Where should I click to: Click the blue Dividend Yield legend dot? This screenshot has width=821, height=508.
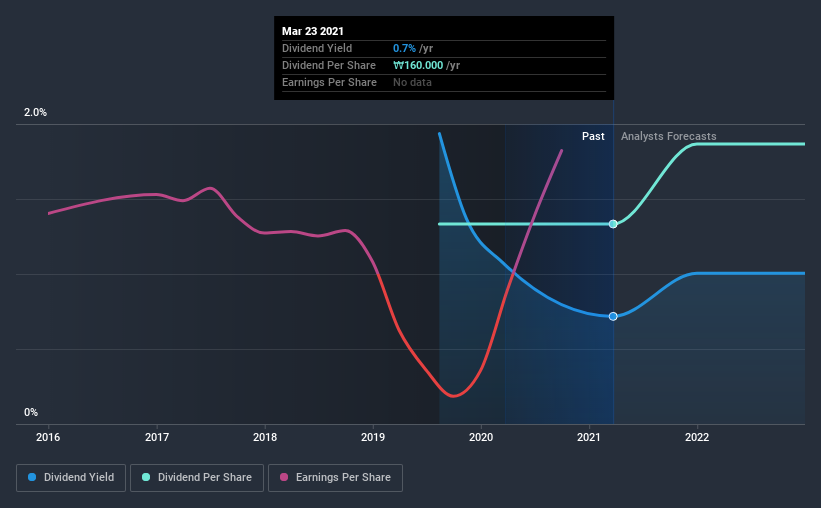pyautogui.click(x=32, y=477)
